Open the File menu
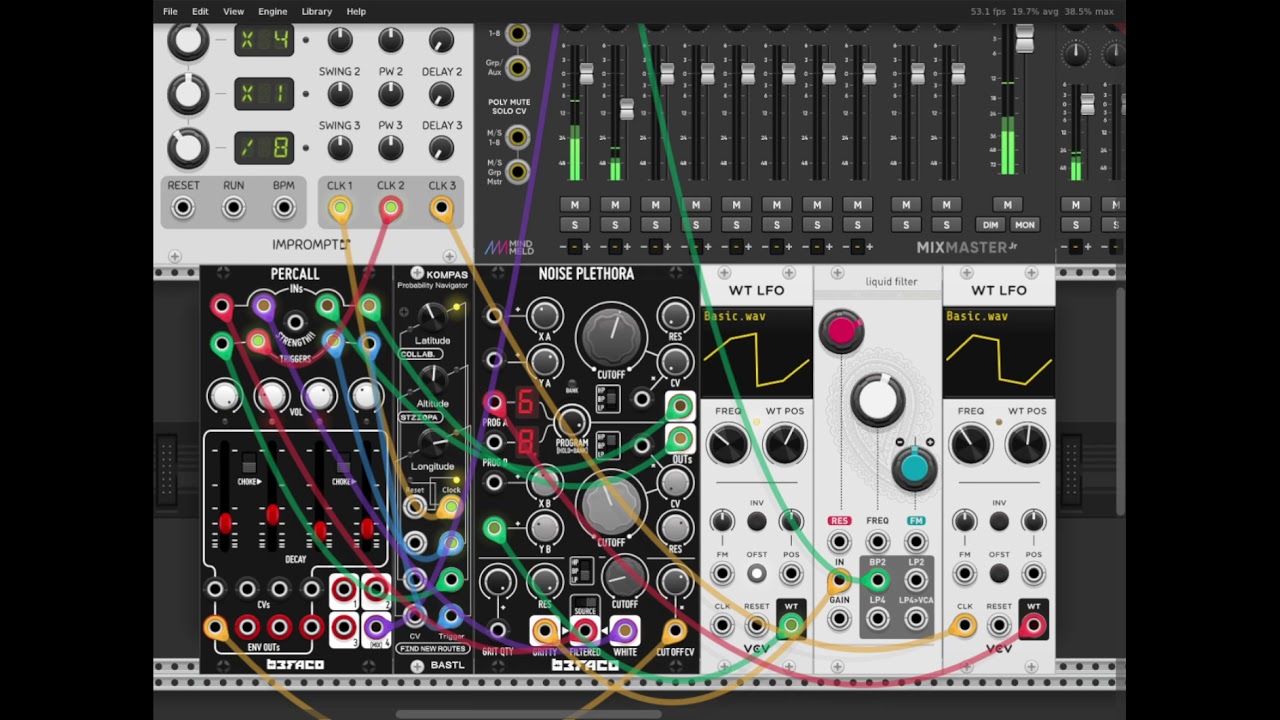This screenshot has height=720, width=1280. (170, 11)
